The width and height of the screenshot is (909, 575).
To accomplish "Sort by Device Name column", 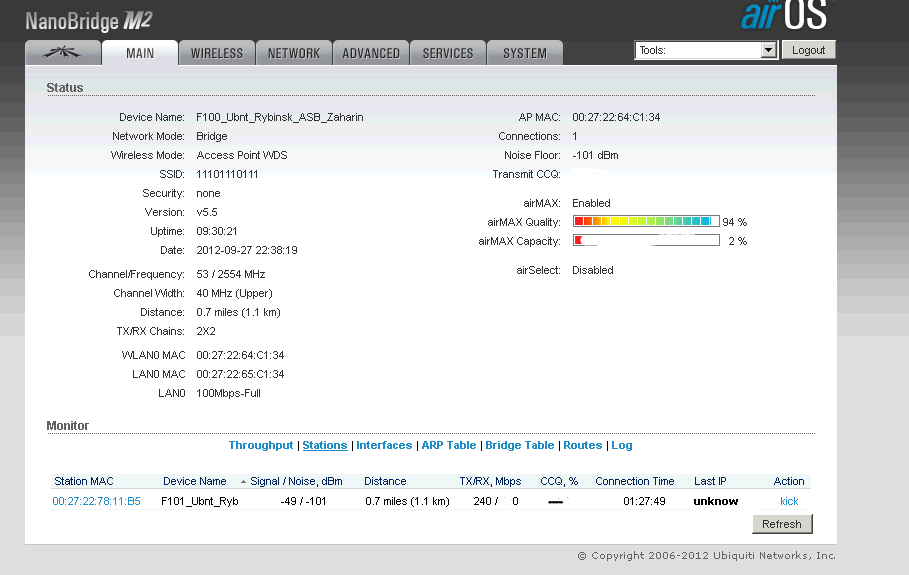I will click(194, 481).
